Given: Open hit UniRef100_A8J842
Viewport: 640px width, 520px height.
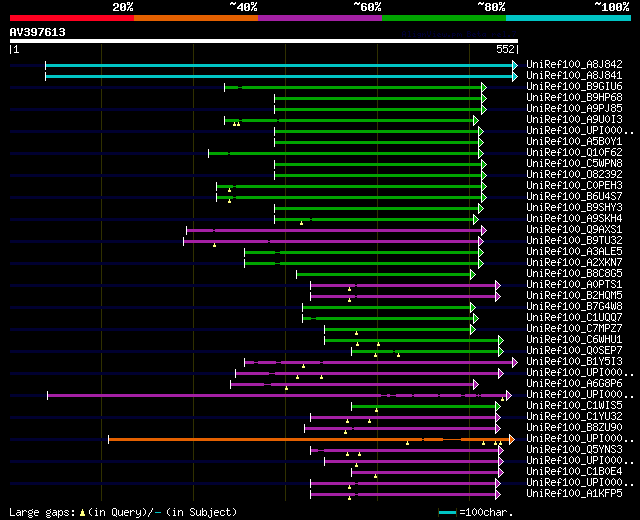Looking at the screenshot, I should click(574, 64).
